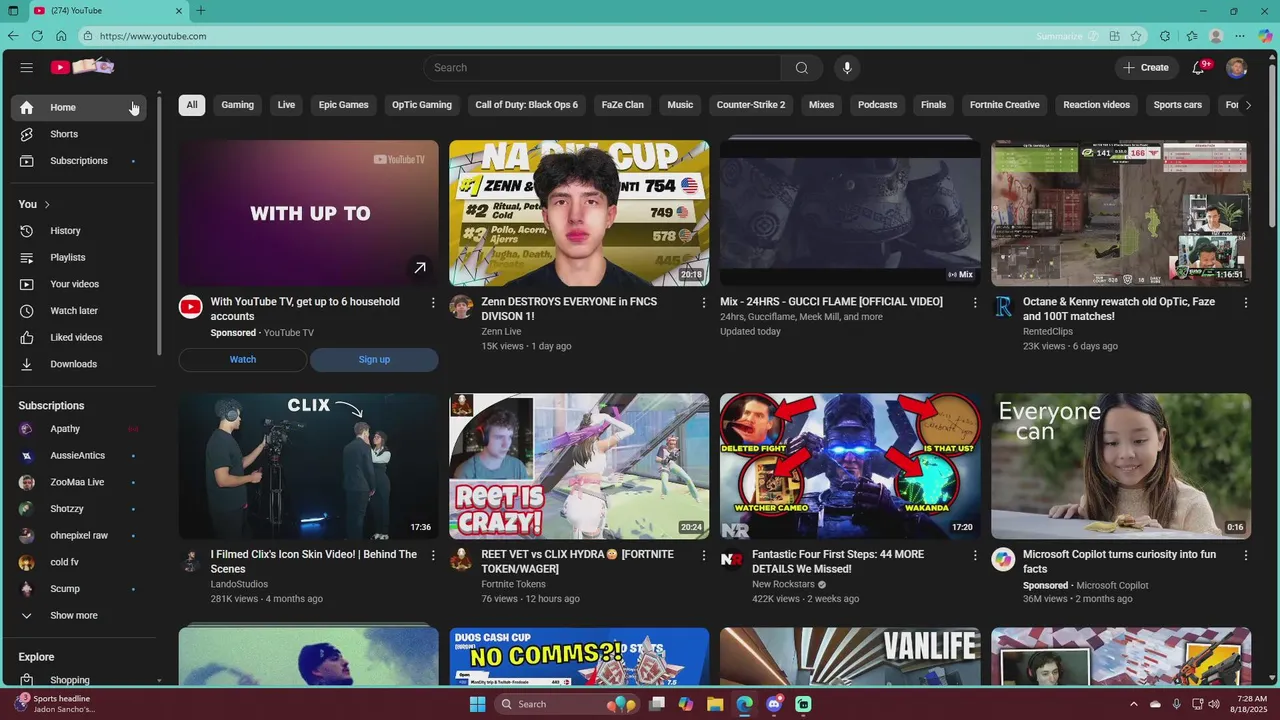Select the Call of Duty: Black Ops 6 chip
This screenshot has width=1280, height=720.
tap(527, 105)
